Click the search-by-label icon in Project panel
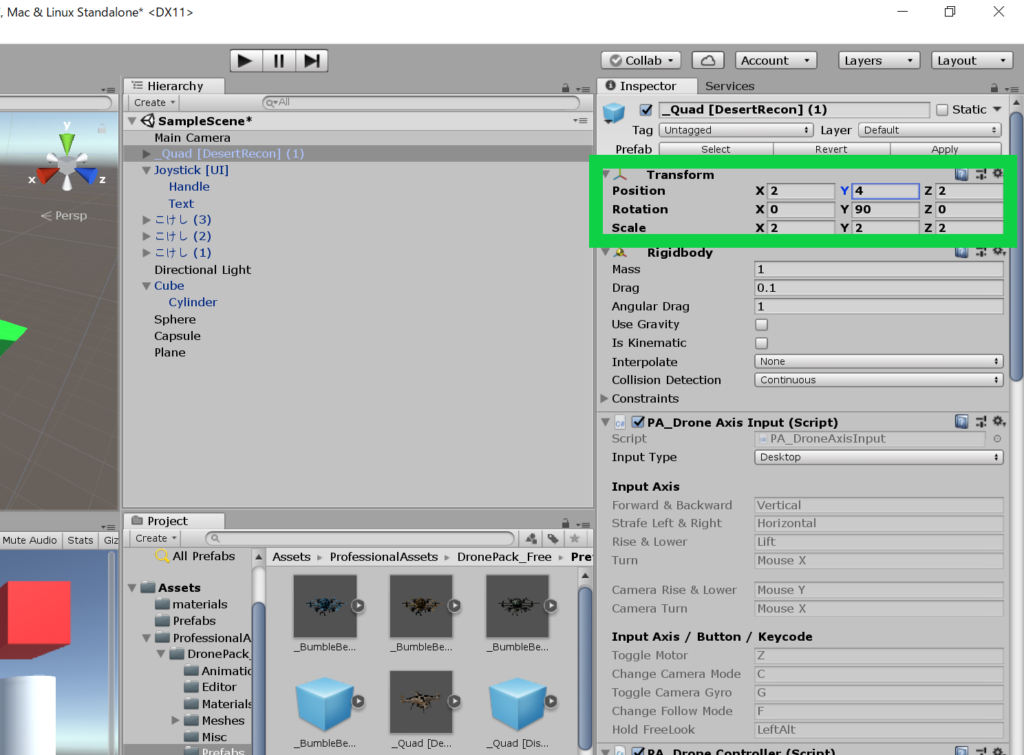This screenshot has height=755, width=1024. click(x=552, y=539)
